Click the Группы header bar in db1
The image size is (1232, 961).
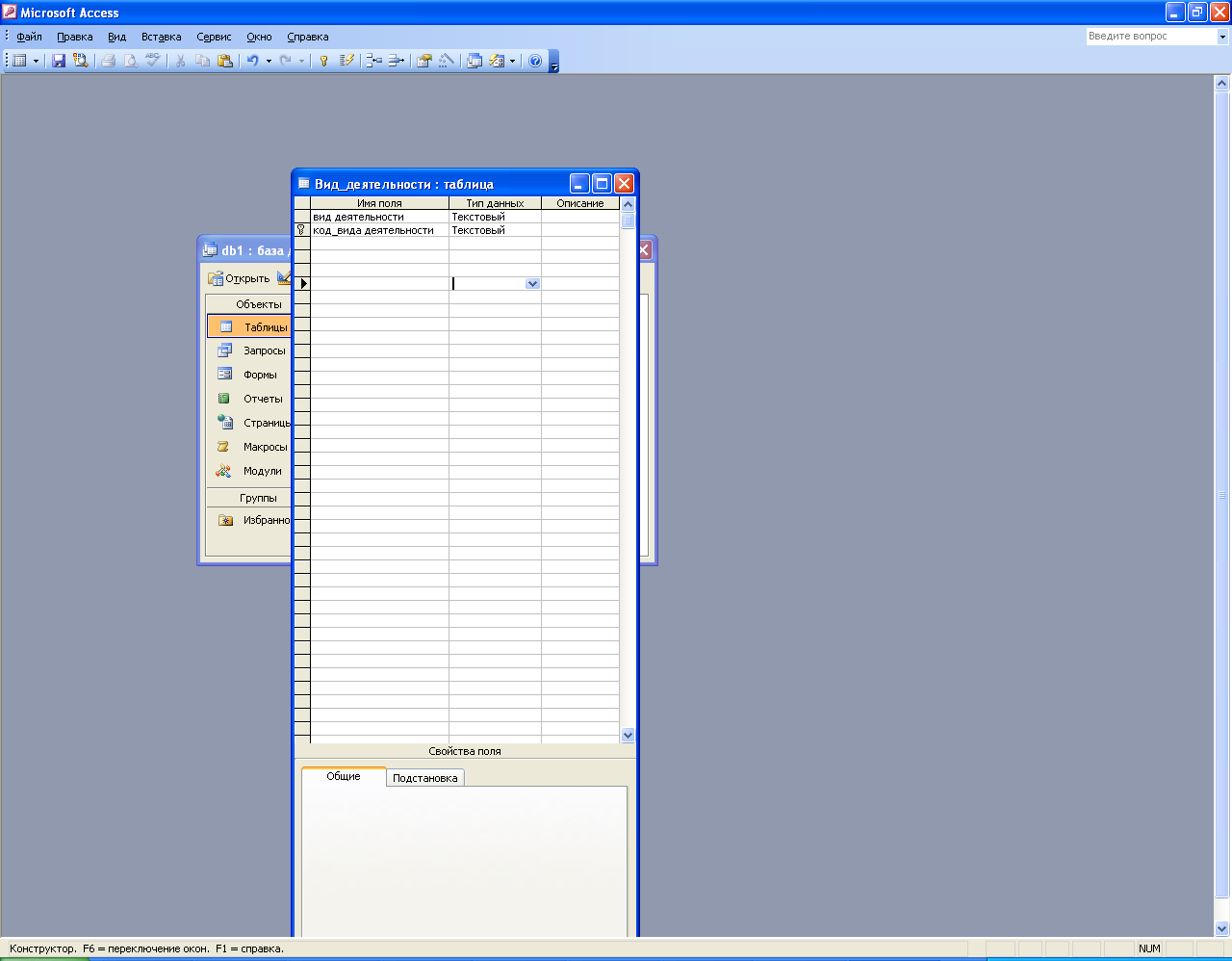[x=249, y=498]
